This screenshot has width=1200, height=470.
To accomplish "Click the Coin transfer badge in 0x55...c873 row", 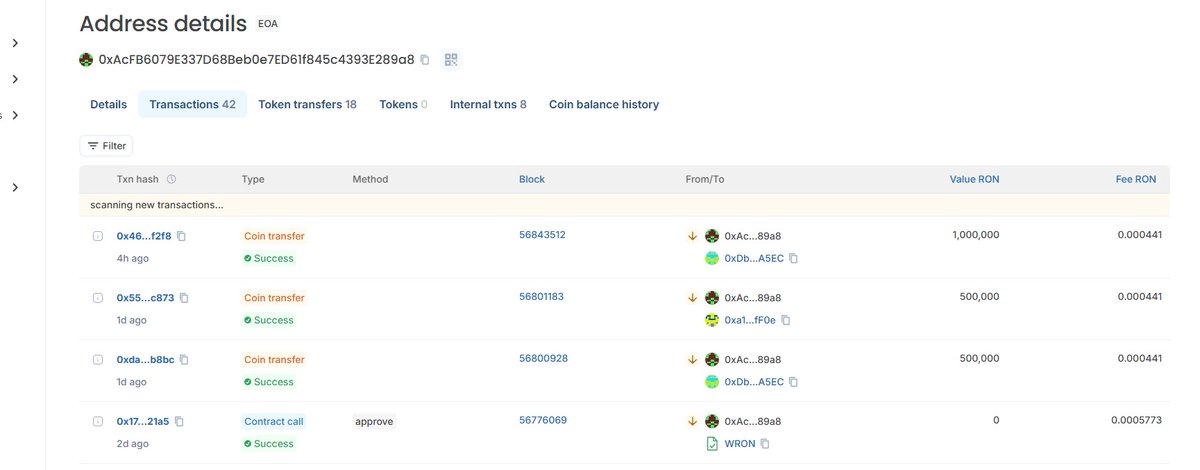I will 274,298.
